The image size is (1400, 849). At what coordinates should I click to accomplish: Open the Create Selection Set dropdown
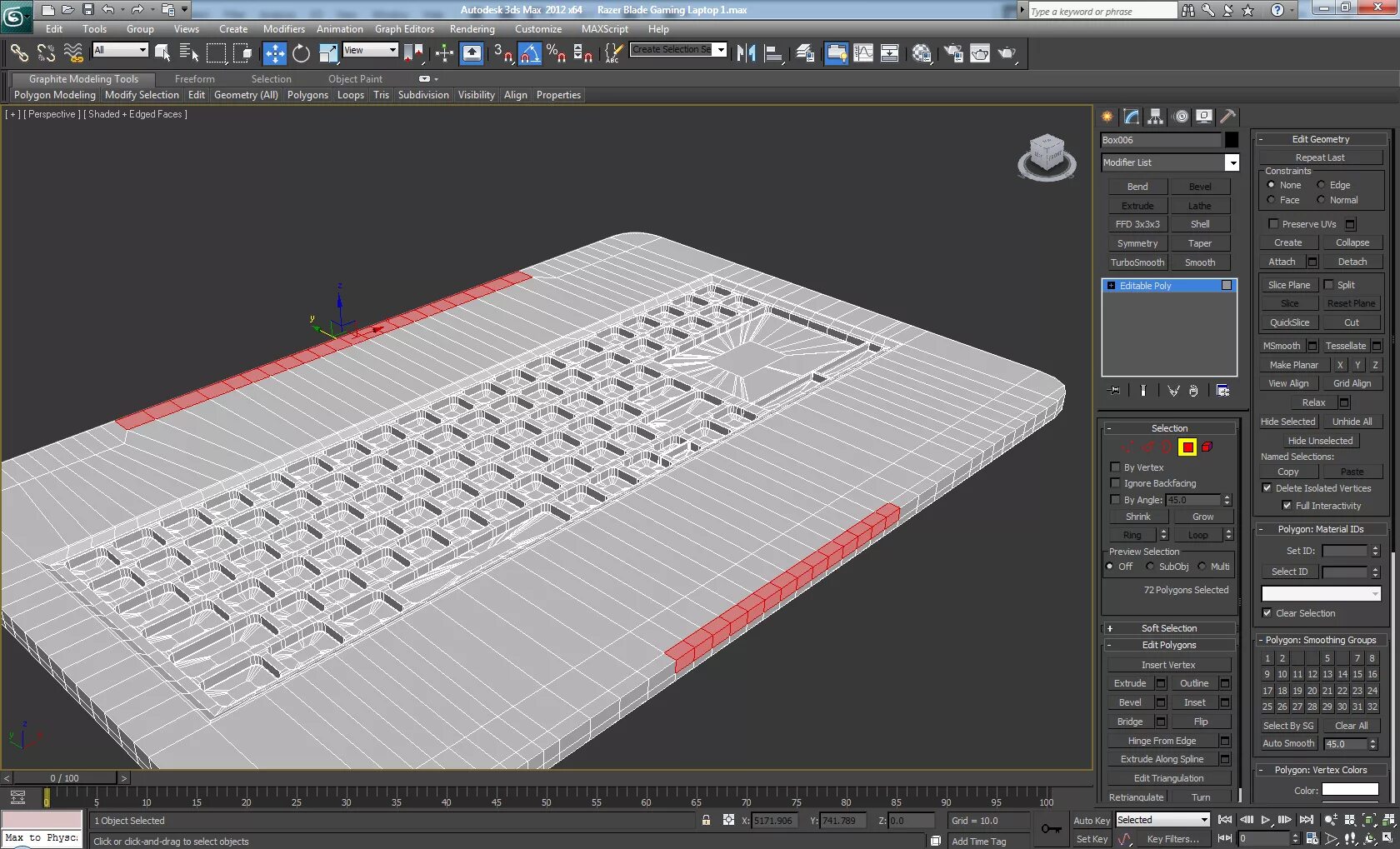[722, 49]
